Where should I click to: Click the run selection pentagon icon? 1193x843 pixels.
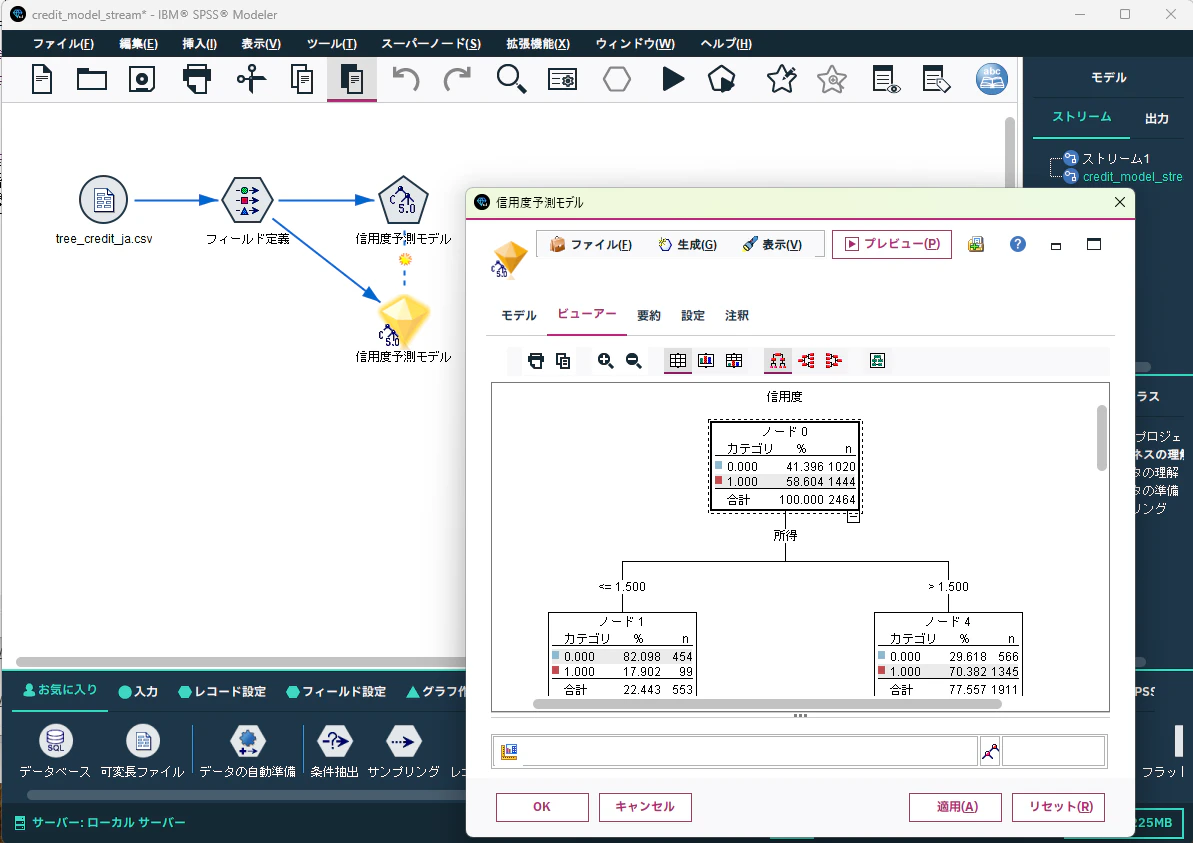pos(721,79)
